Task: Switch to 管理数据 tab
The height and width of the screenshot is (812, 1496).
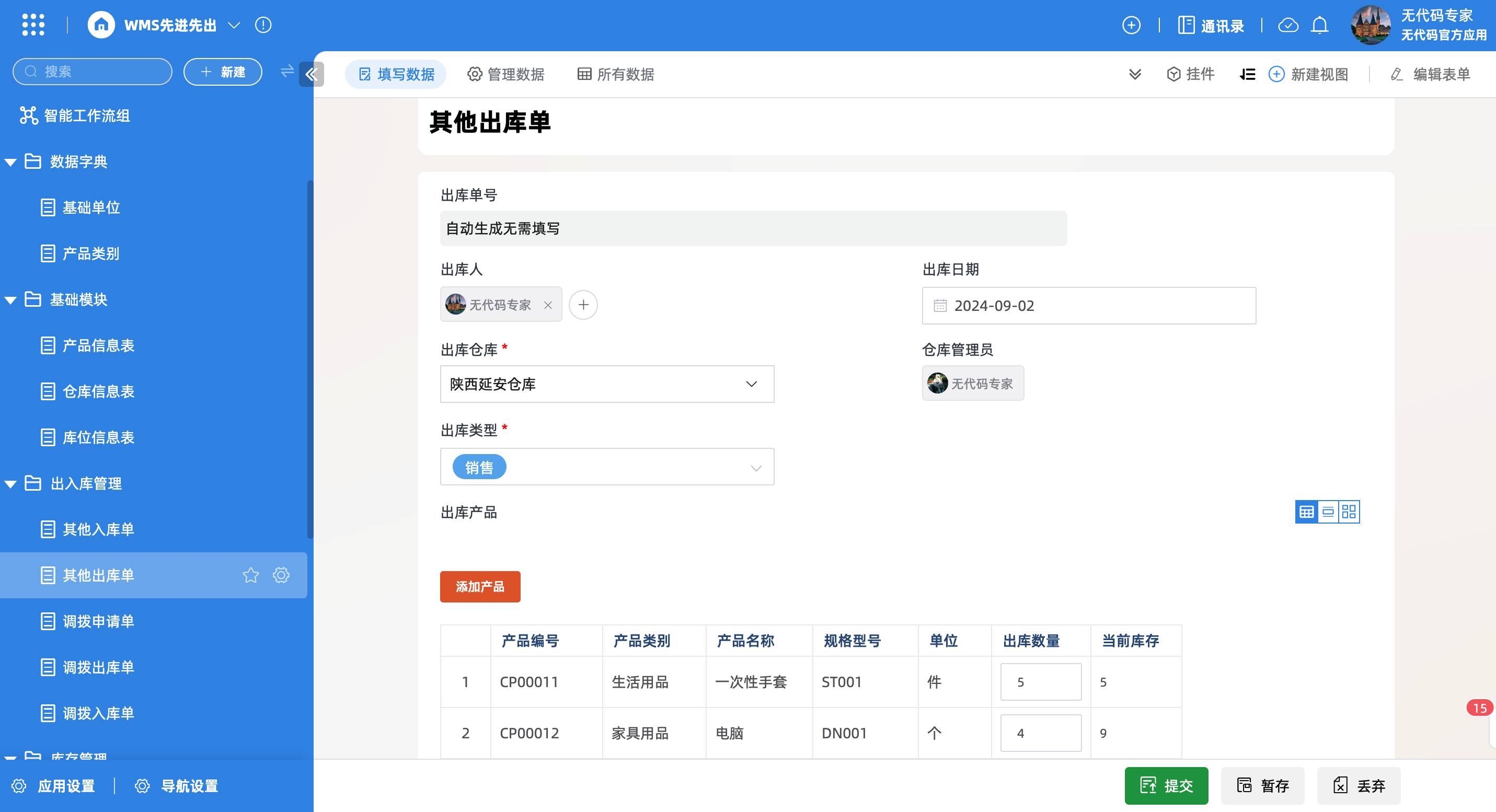Action: (x=506, y=74)
